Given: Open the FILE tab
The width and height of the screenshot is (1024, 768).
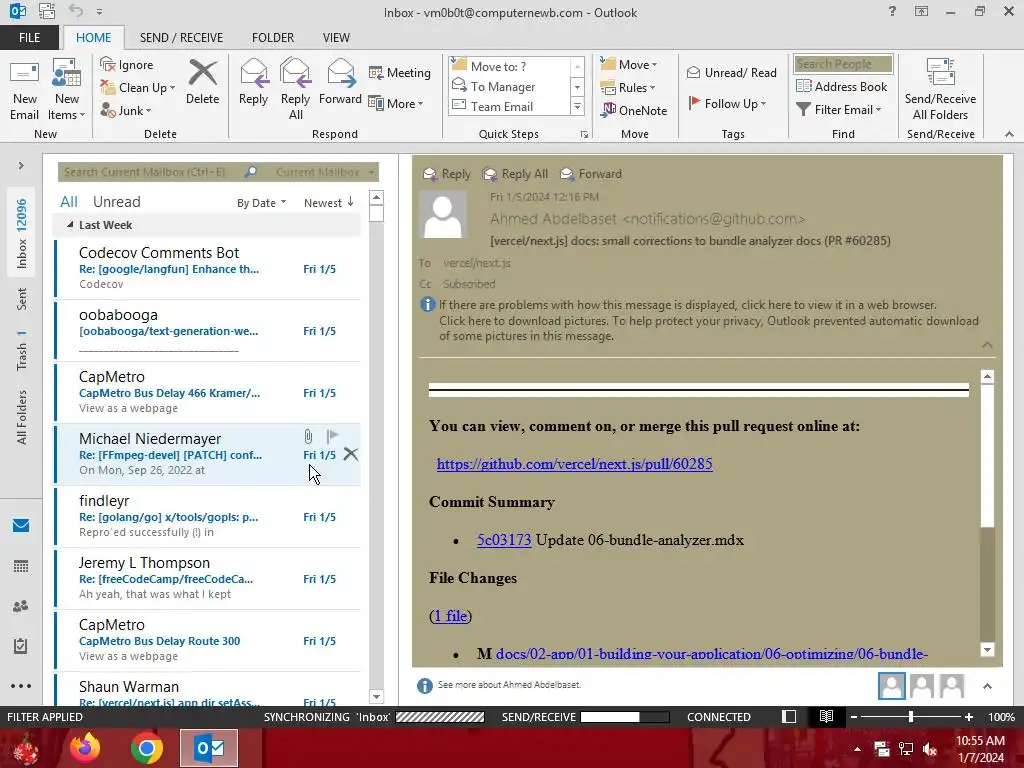Looking at the screenshot, I should click(29, 37).
